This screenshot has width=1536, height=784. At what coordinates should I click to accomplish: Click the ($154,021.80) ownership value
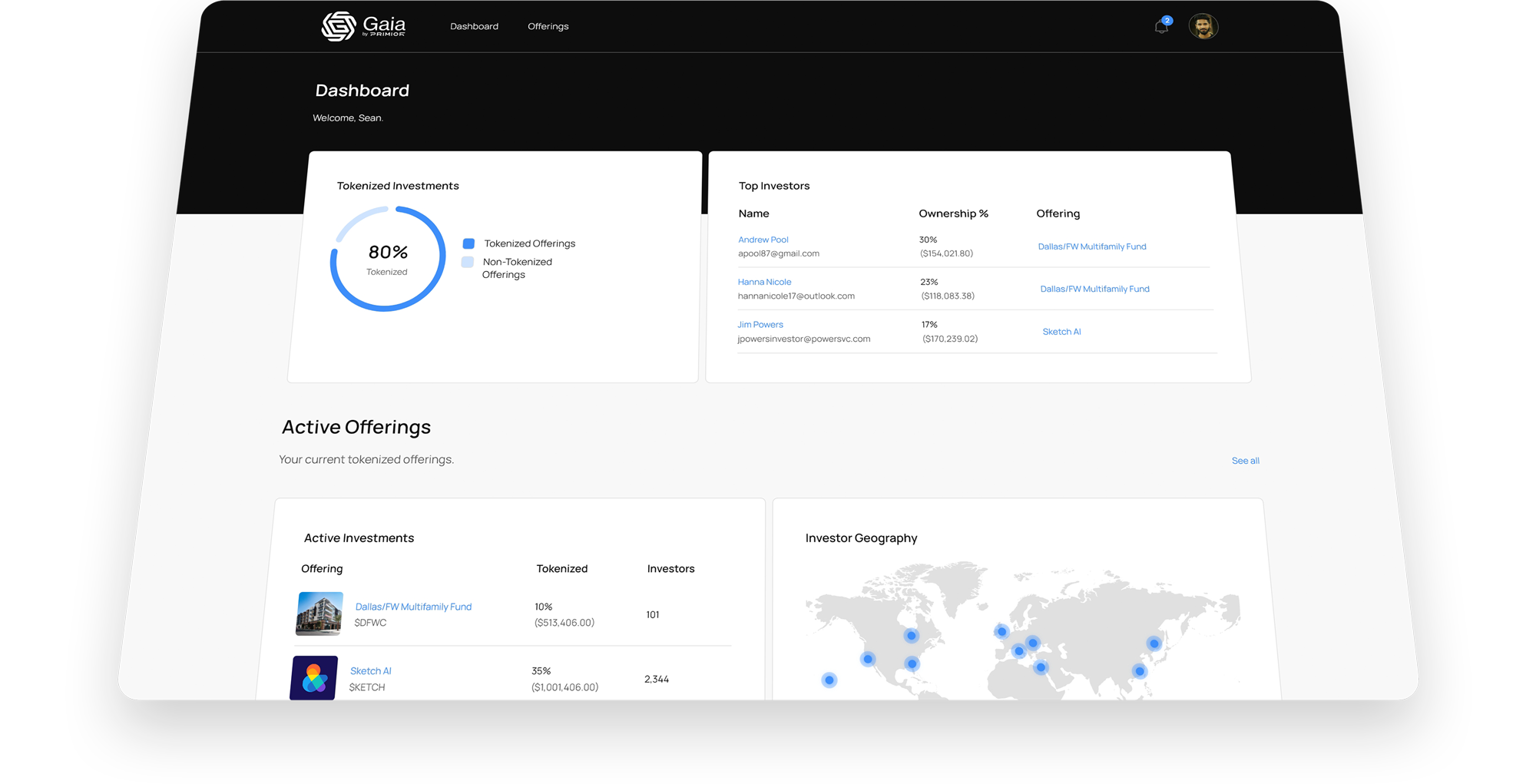tap(946, 253)
